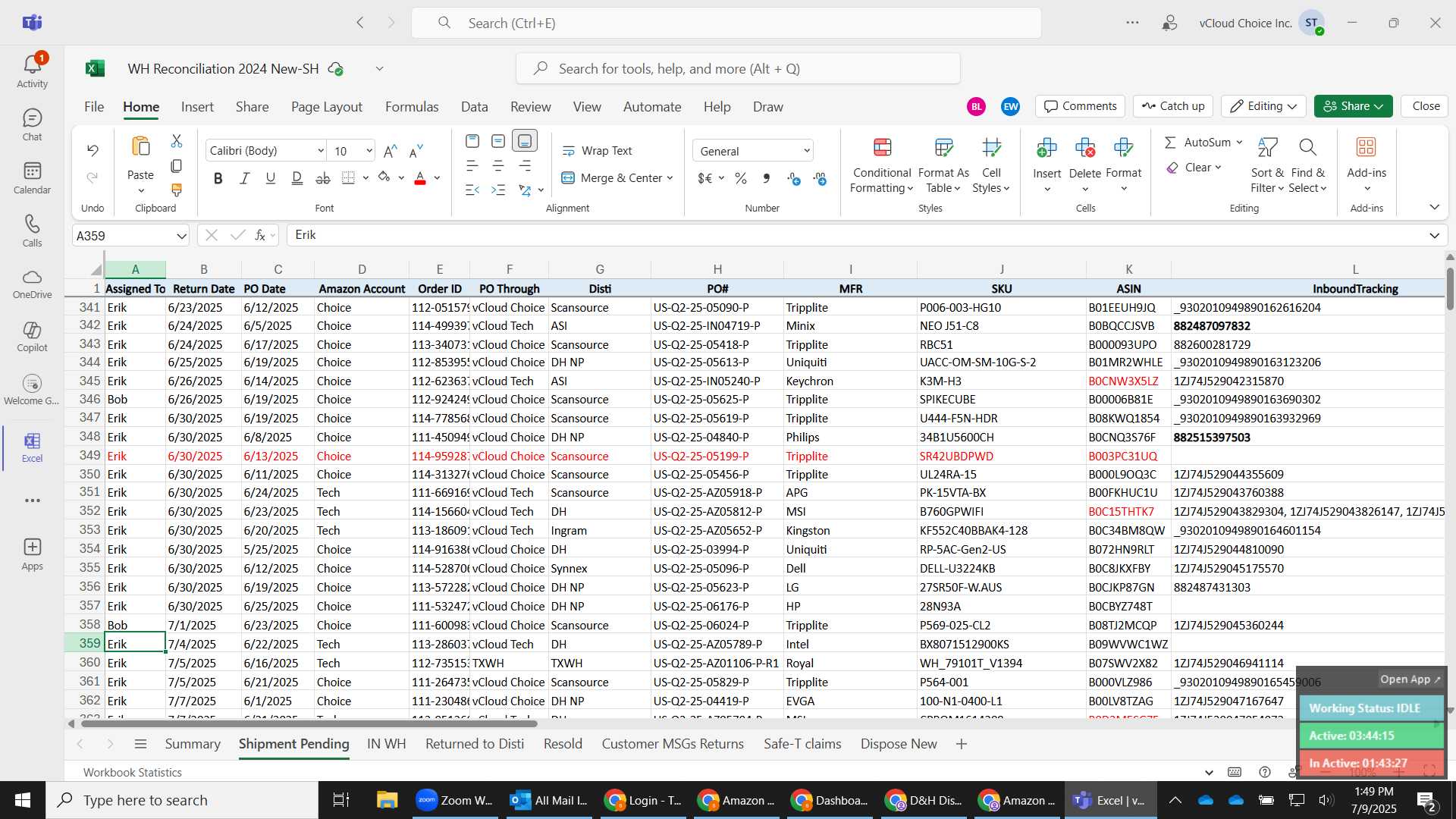Click the Conditional Formatting icon
1456x819 pixels.
point(882,147)
